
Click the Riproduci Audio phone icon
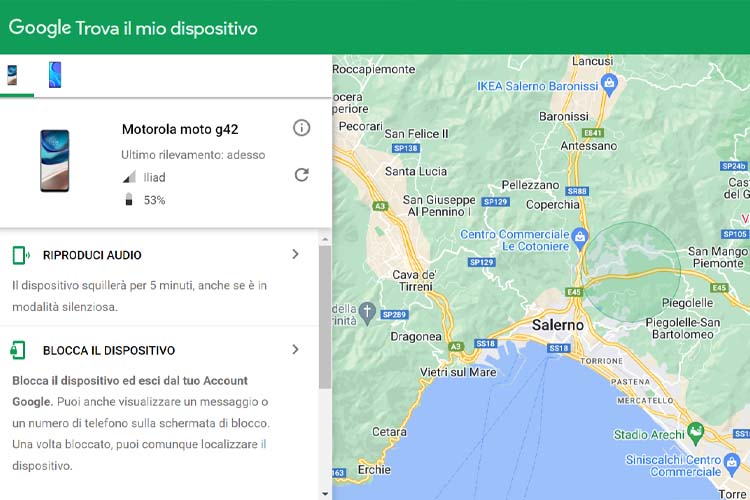tap(21, 256)
